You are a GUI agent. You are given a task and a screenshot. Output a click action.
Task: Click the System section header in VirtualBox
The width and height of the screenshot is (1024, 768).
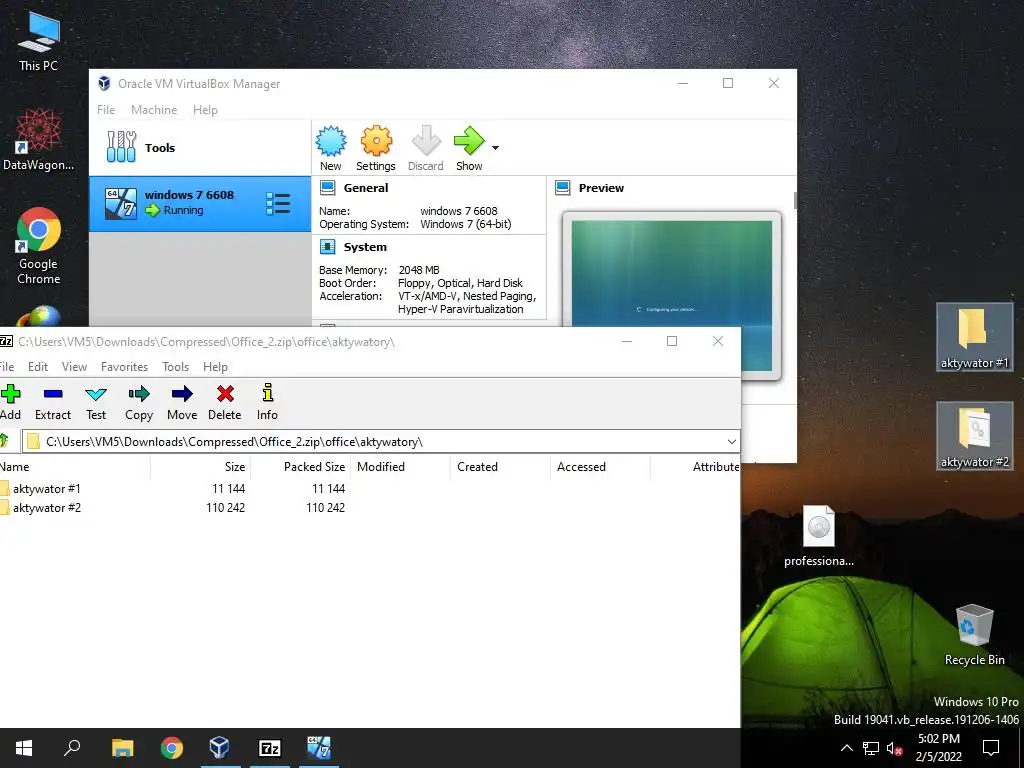pos(365,247)
